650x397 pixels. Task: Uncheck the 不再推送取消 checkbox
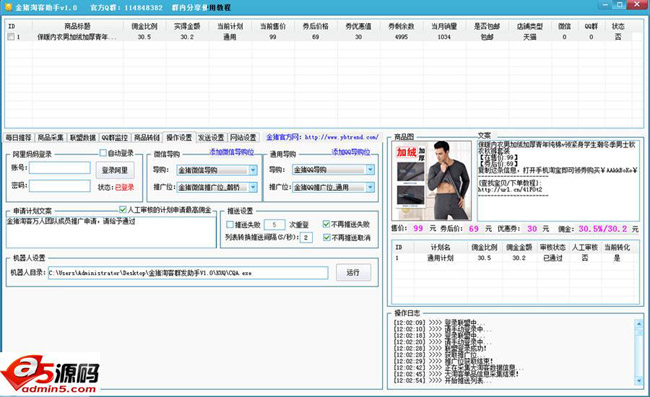(x=326, y=237)
